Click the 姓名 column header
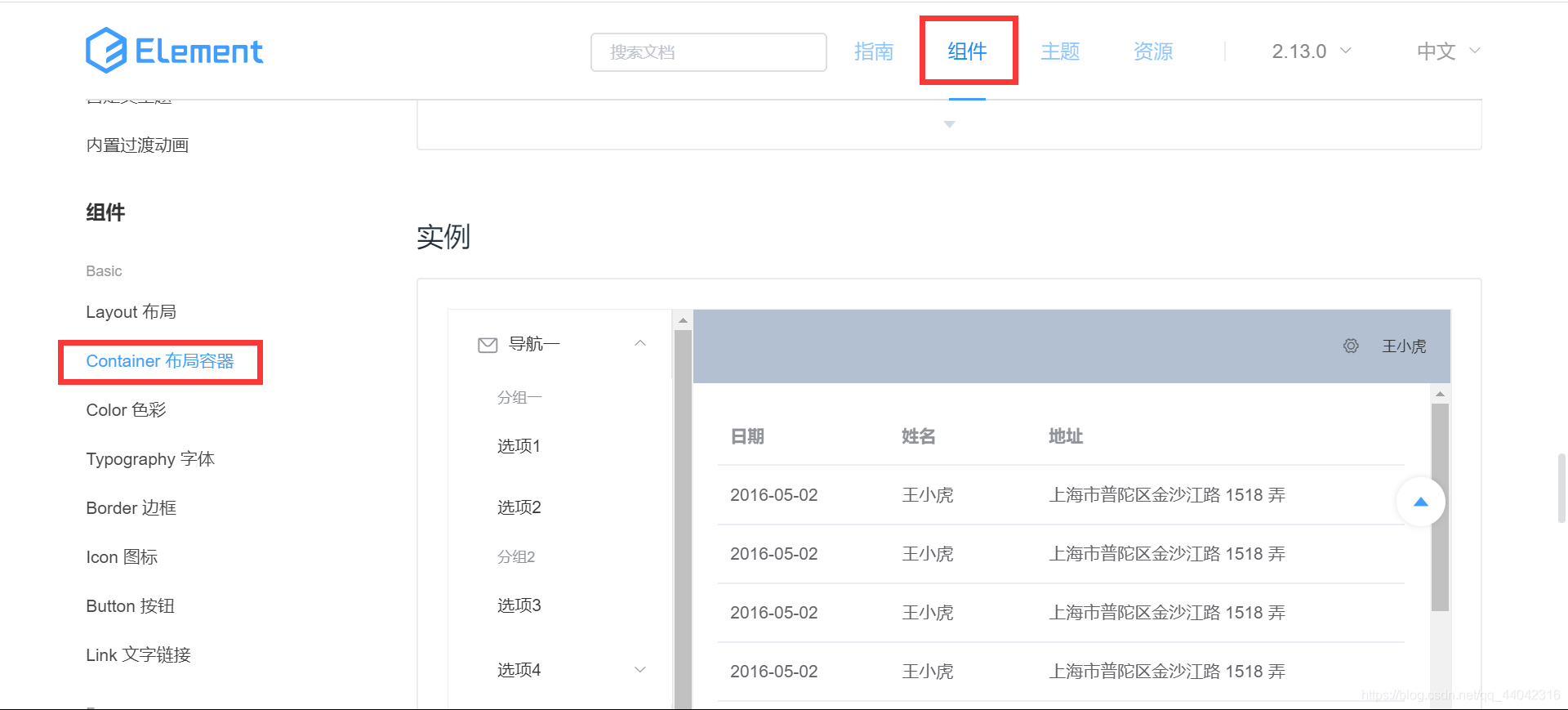Viewport: 1568px width, 710px height. click(919, 436)
